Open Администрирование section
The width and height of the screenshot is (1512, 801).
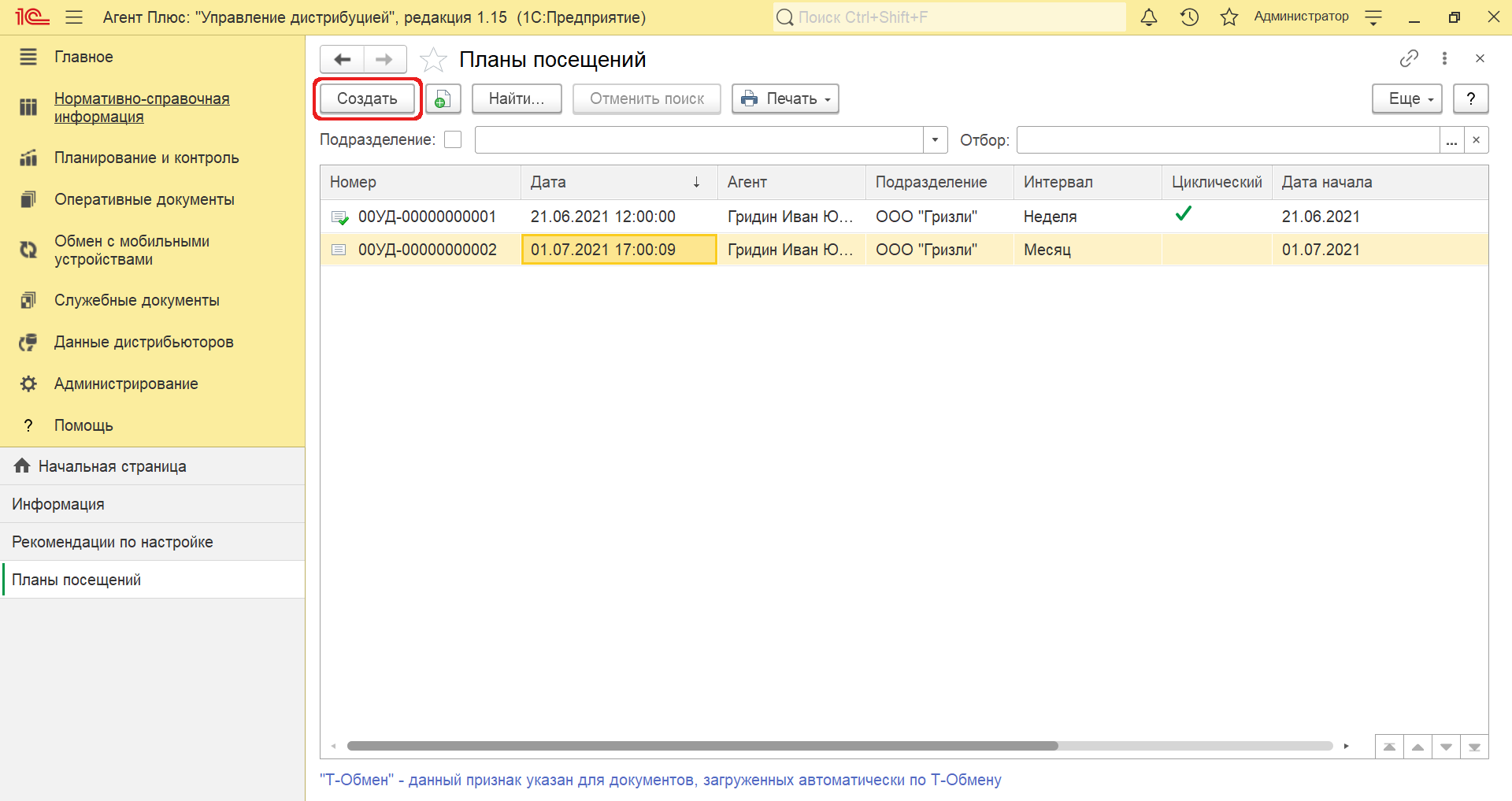point(126,384)
